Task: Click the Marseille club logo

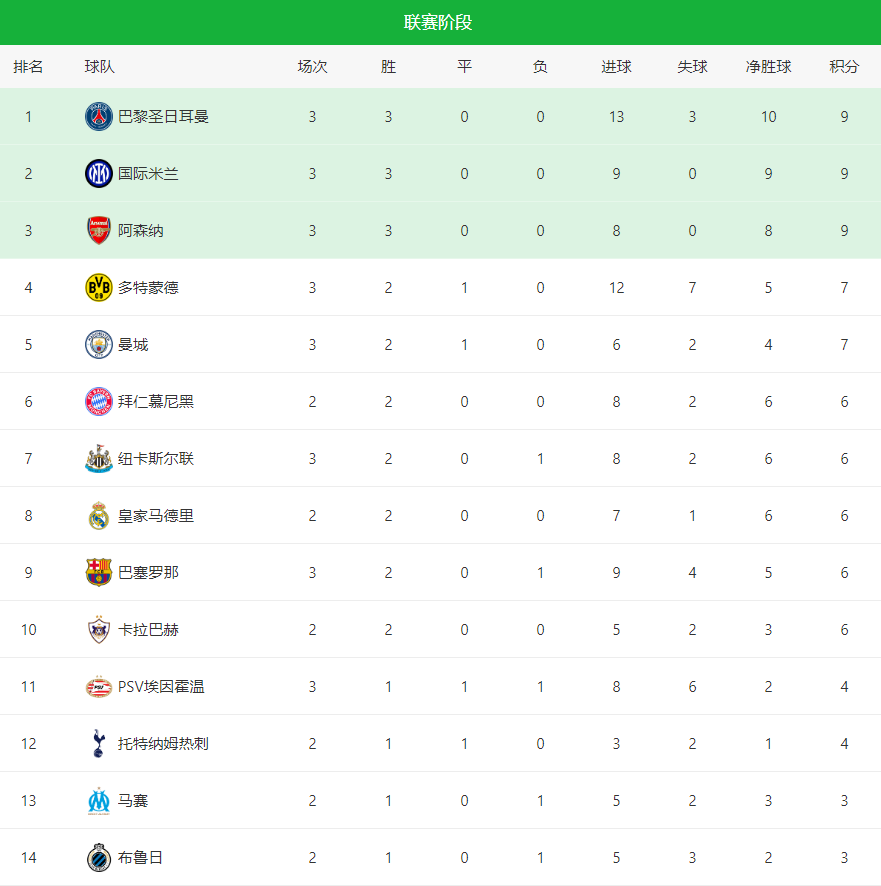Action: point(98,800)
